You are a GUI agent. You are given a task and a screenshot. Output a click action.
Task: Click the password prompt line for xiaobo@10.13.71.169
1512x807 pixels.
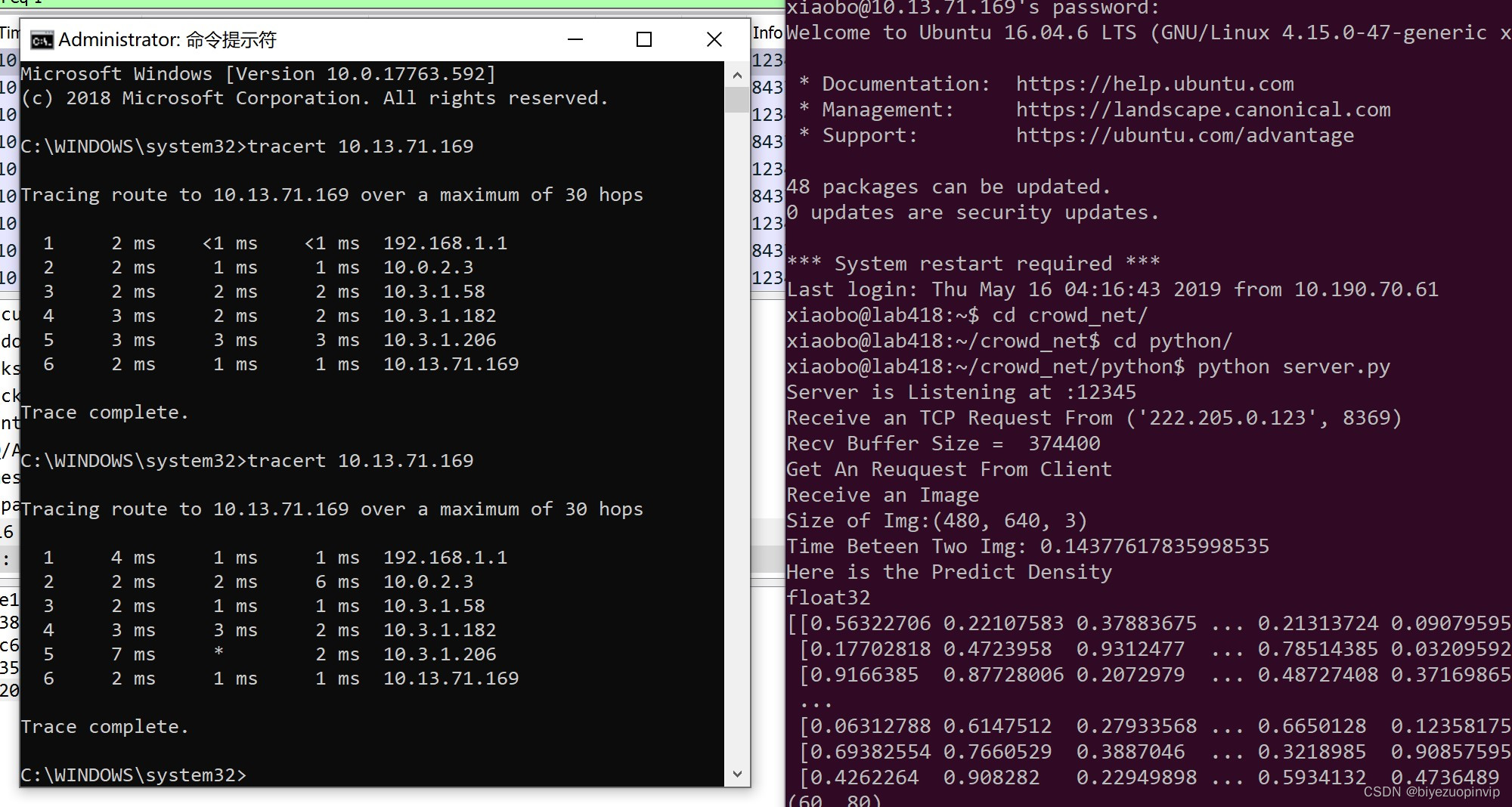[973, 8]
